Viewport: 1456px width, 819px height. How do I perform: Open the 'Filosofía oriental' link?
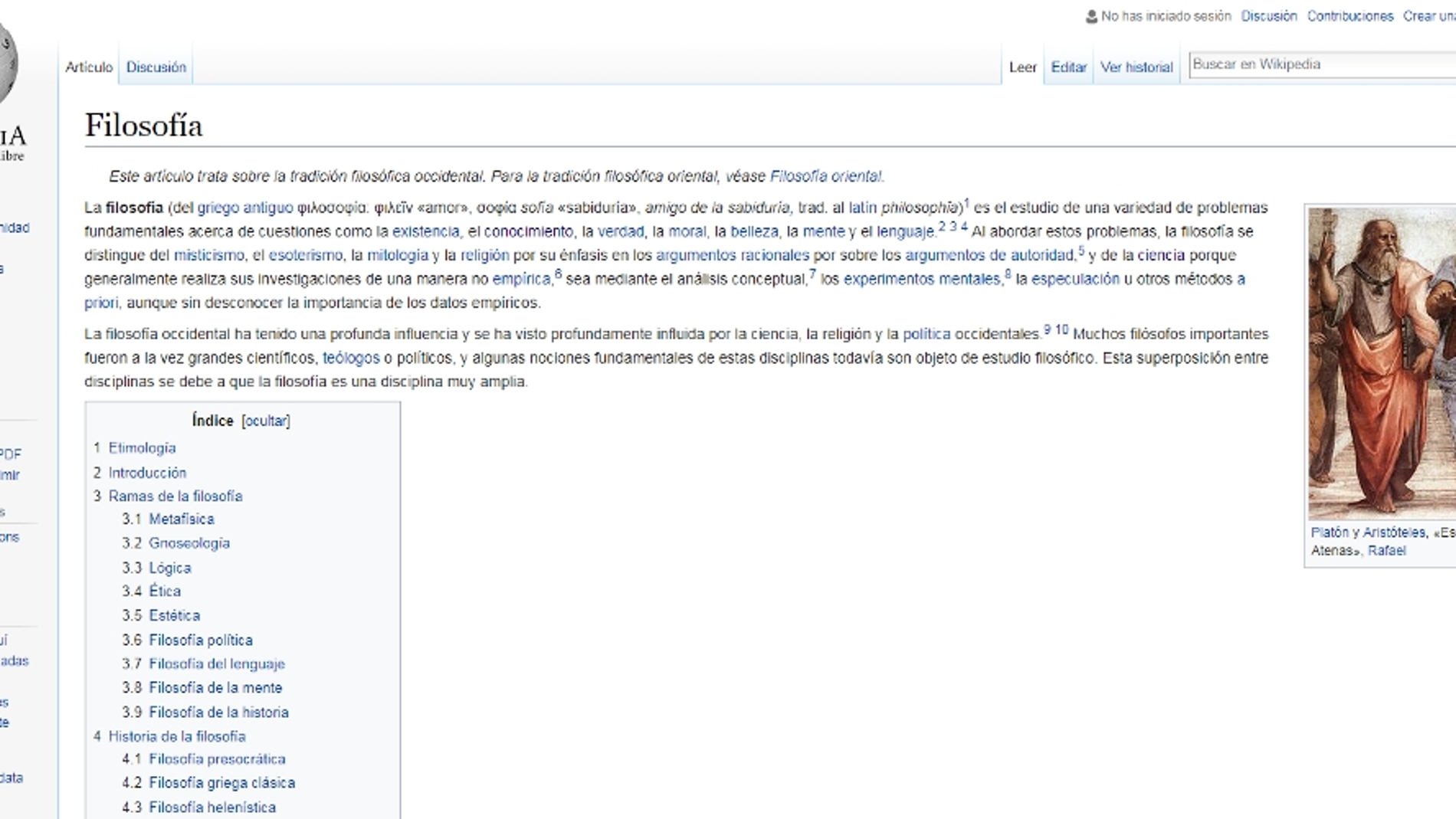pyautogui.click(x=825, y=176)
